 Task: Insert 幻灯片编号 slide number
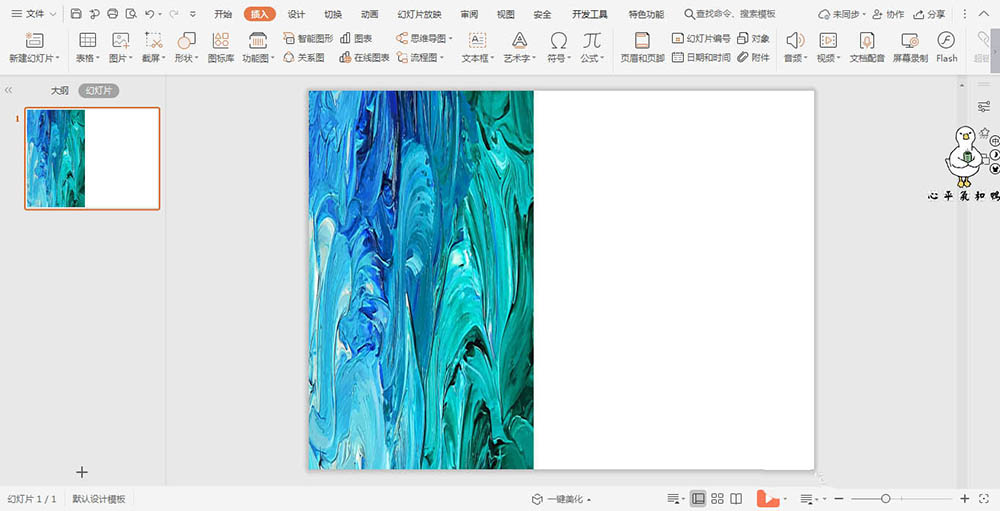click(x=701, y=38)
